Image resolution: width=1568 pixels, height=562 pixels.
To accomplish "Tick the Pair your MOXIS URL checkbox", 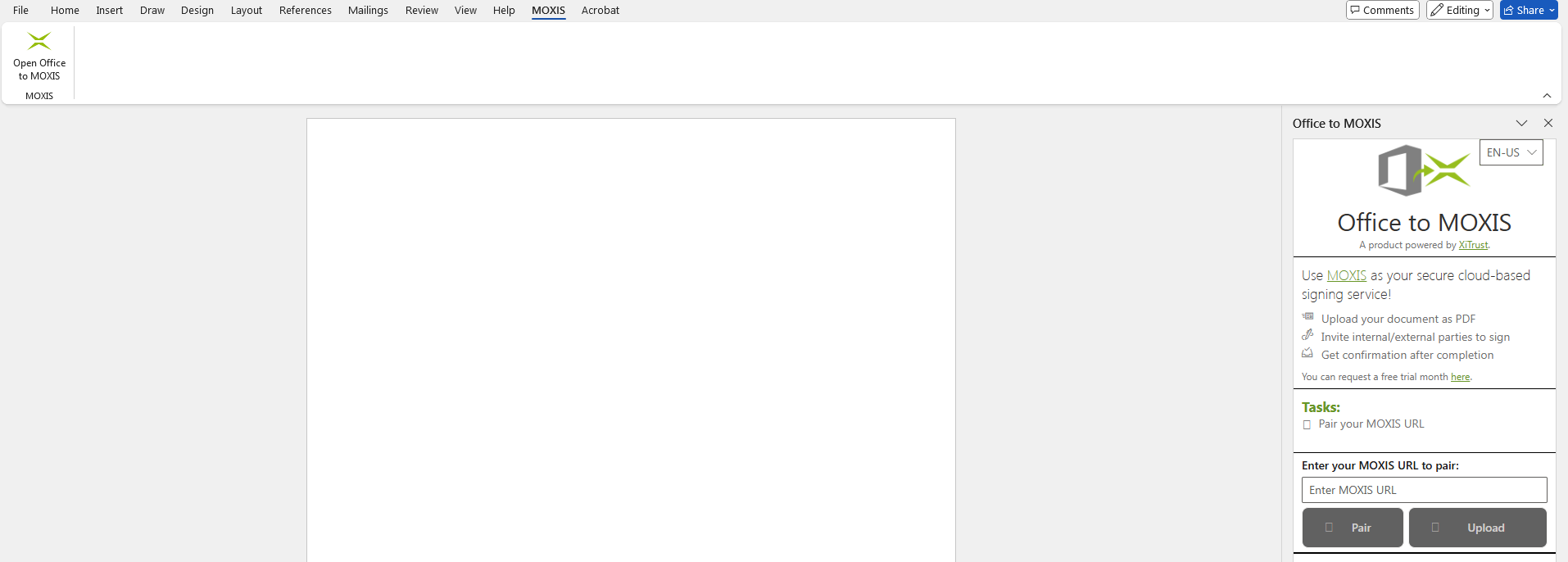I will (x=1307, y=424).
